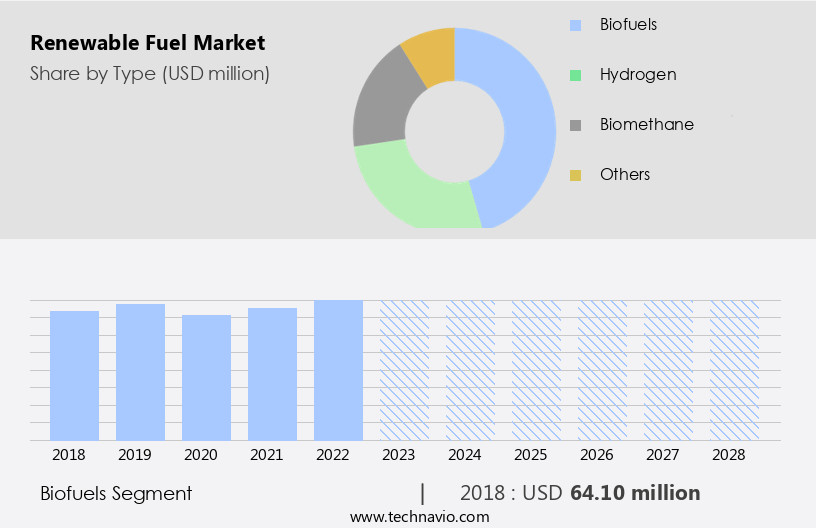The height and width of the screenshot is (528, 816).
Task: Click the Biofuels Segment label
Action: (116, 493)
